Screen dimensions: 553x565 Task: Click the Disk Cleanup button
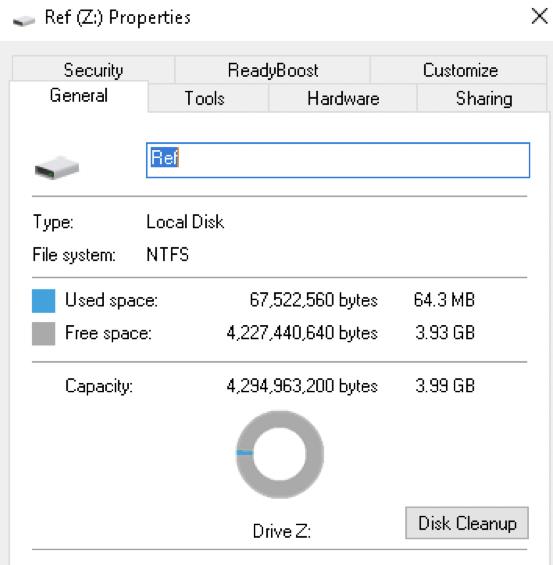point(467,523)
